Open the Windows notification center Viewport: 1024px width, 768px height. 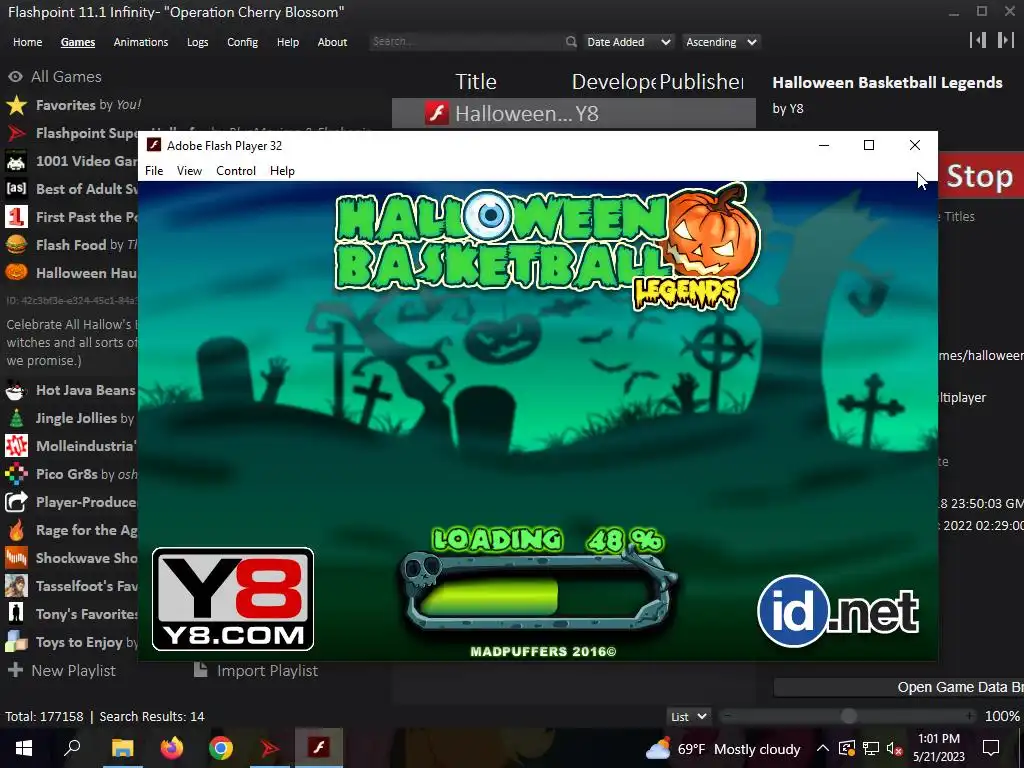coord(991,748)
